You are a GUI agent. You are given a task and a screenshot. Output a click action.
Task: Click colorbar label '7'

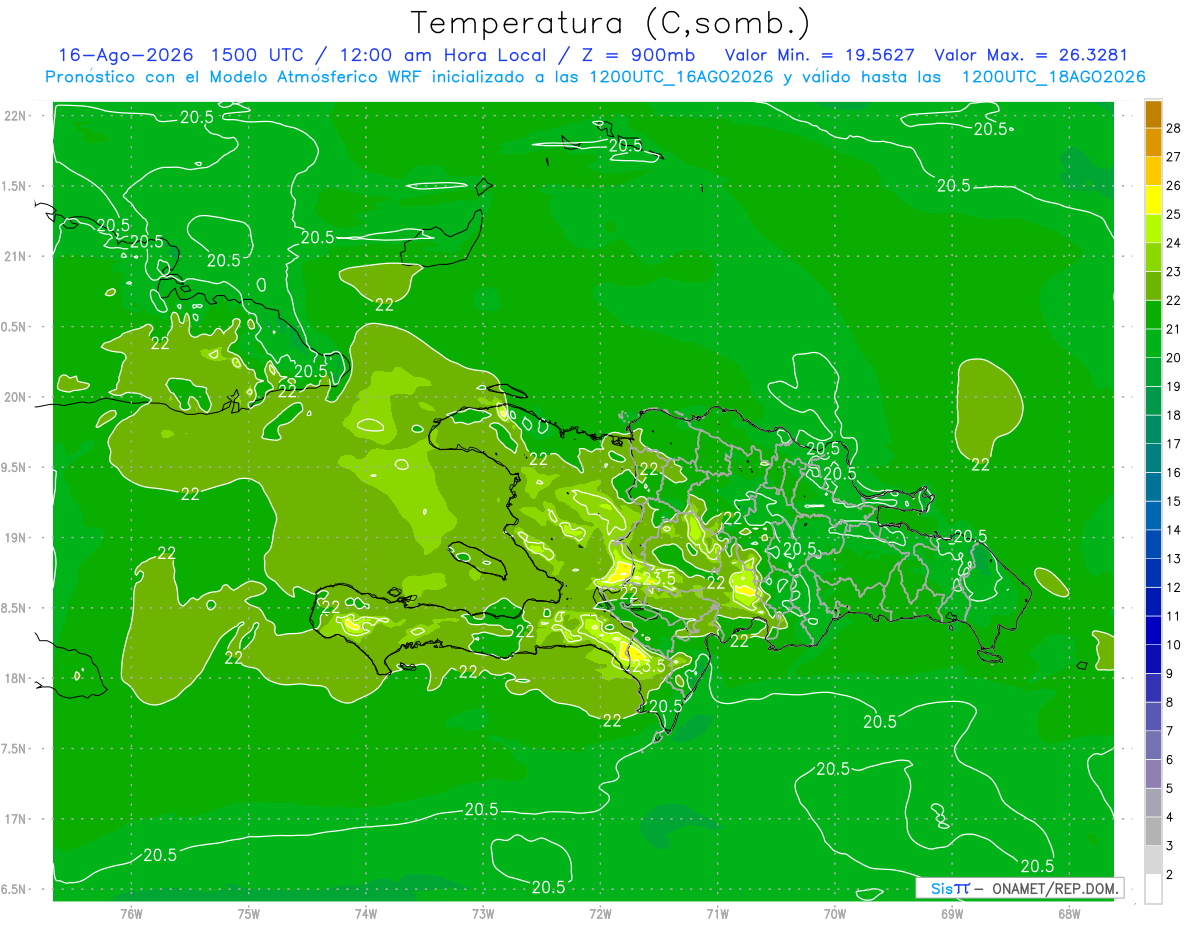pos(1170,731)
